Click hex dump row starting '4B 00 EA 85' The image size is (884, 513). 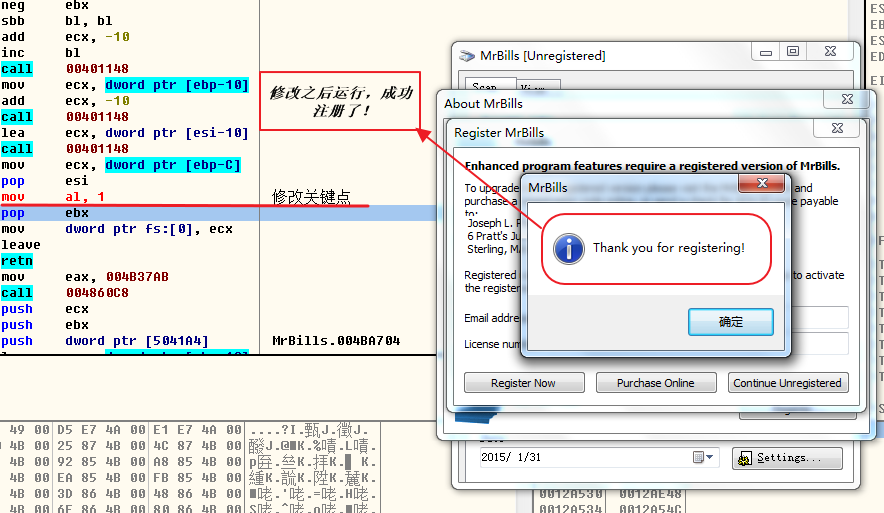pyautogui.click(x=191, y=478)
